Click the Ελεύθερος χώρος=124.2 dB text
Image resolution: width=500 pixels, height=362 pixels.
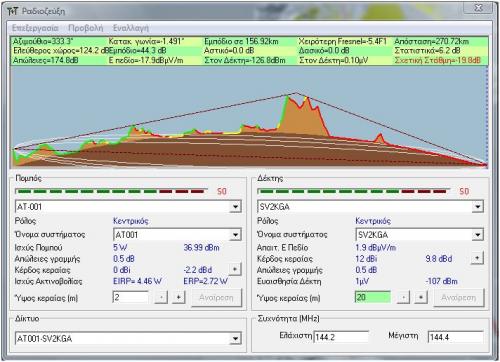pyautogui.click(x=61, y=51)
